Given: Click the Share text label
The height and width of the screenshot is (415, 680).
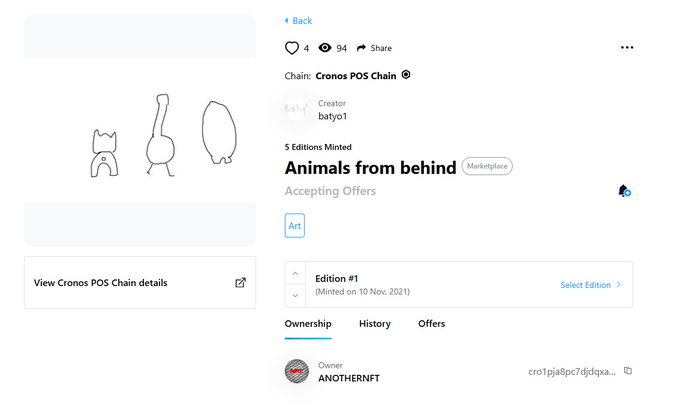Looking at the screenshot, I should coord(381,48).
